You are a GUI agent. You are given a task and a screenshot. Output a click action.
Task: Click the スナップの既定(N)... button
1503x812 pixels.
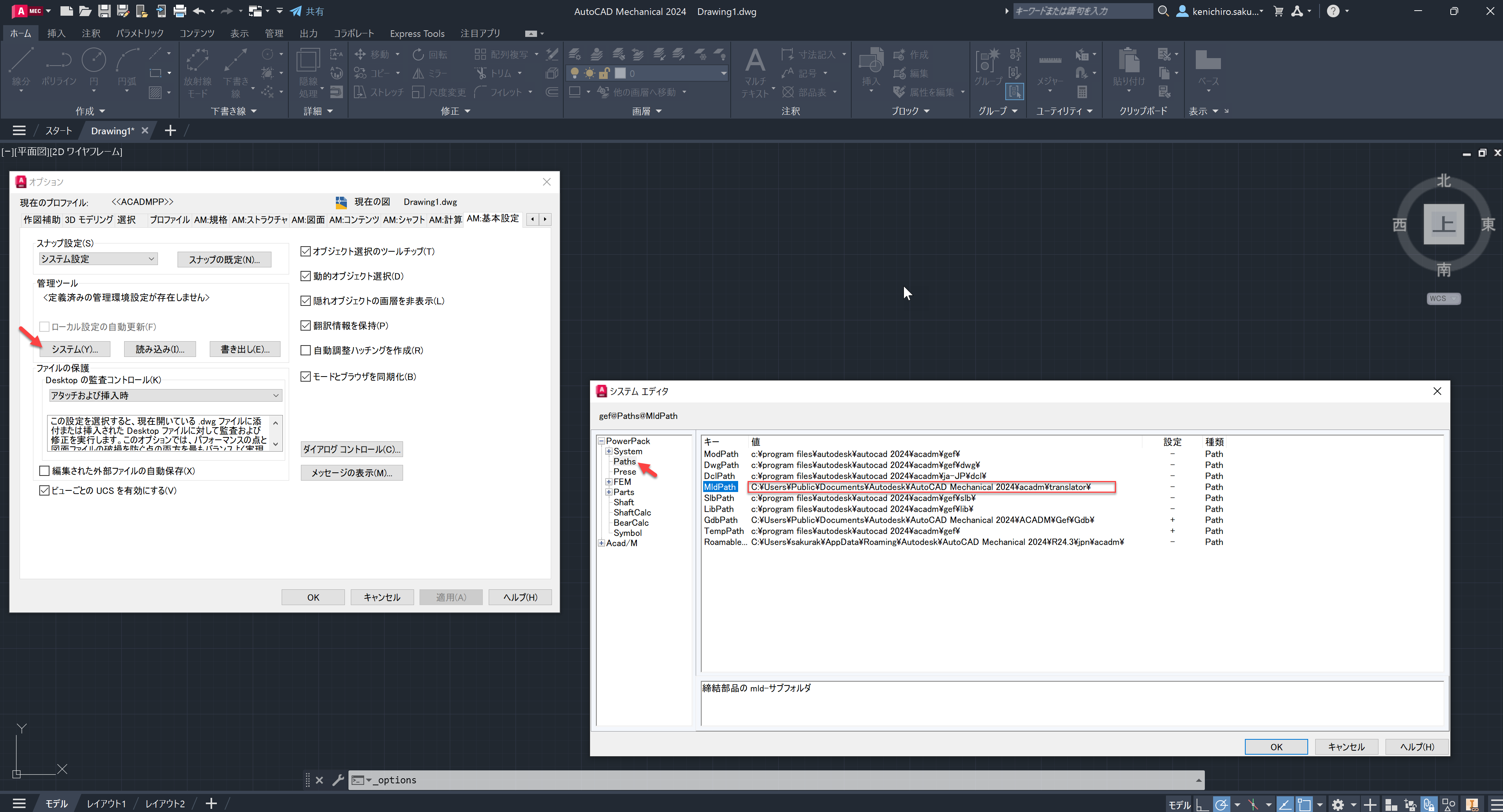[x=224, y=260]
